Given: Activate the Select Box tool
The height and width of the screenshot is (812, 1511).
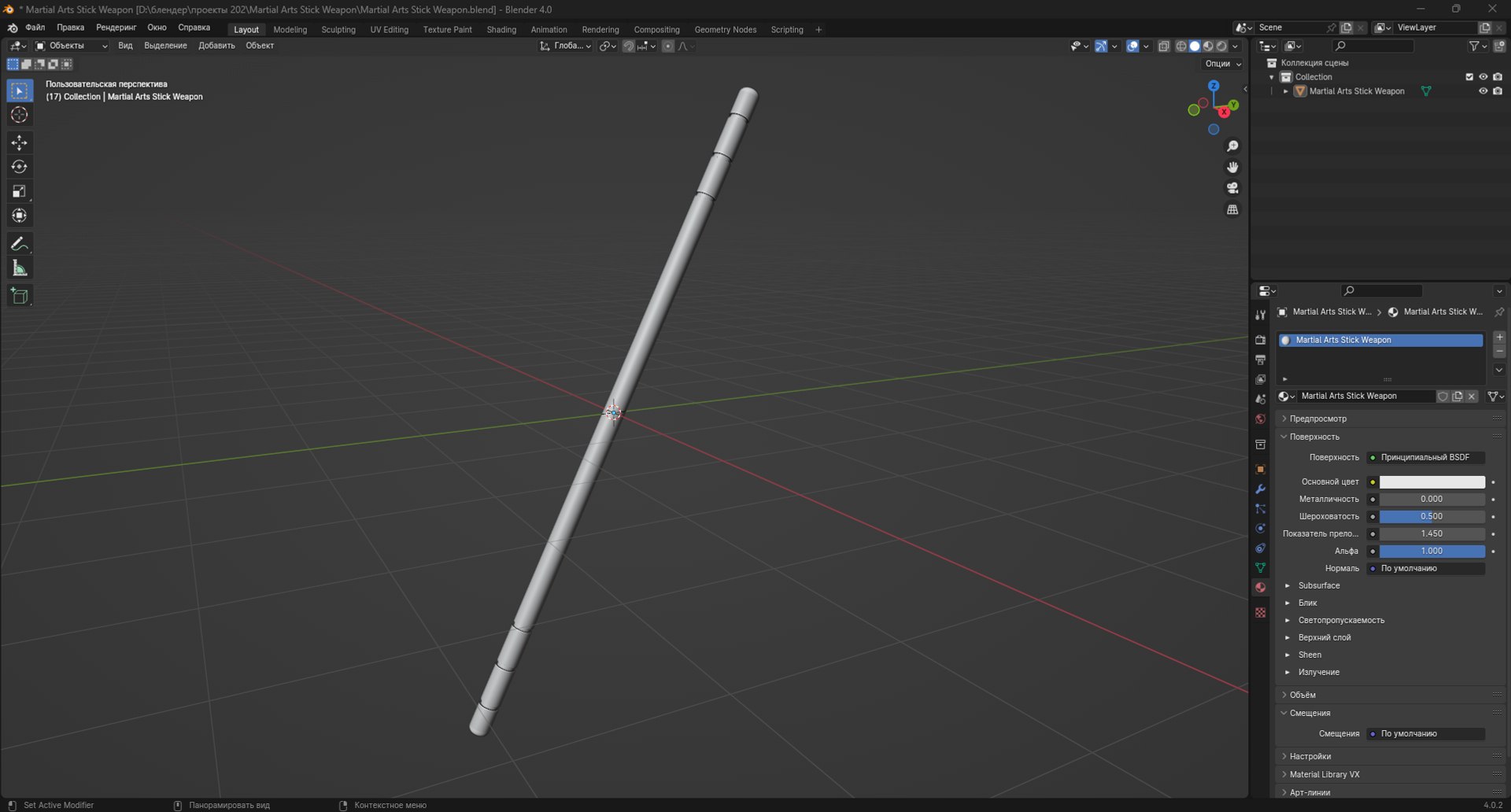Looking at the screenshot, I should pos(20,90).
